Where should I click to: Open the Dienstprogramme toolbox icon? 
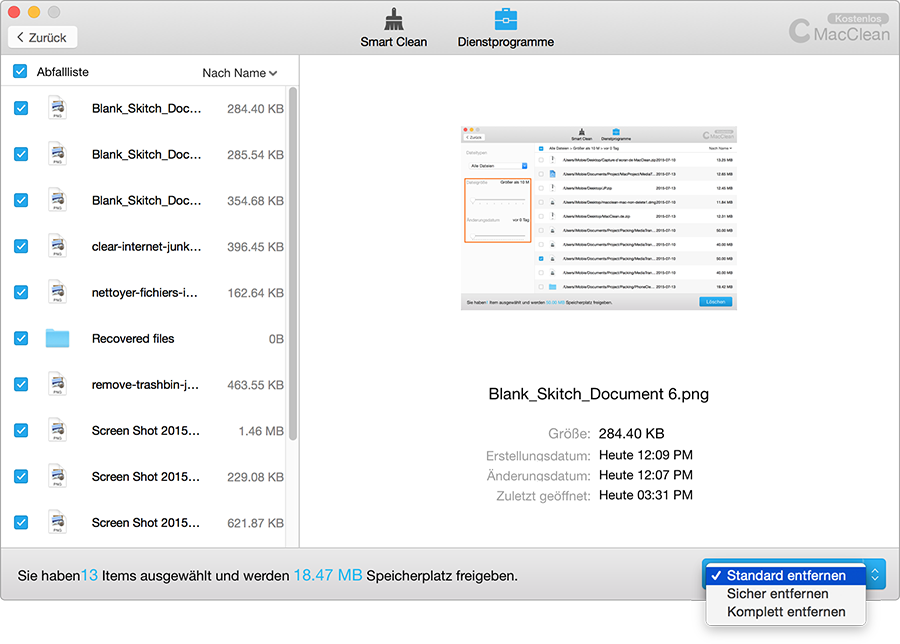coord(506,20)
